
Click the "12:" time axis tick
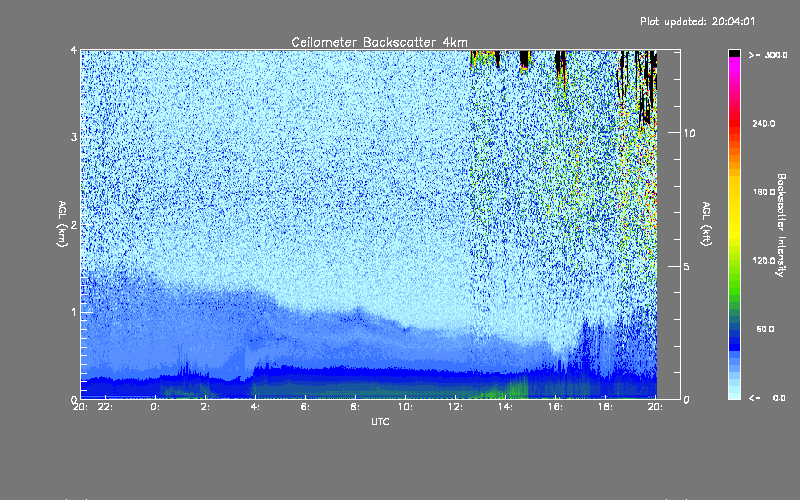pos(455,407)
